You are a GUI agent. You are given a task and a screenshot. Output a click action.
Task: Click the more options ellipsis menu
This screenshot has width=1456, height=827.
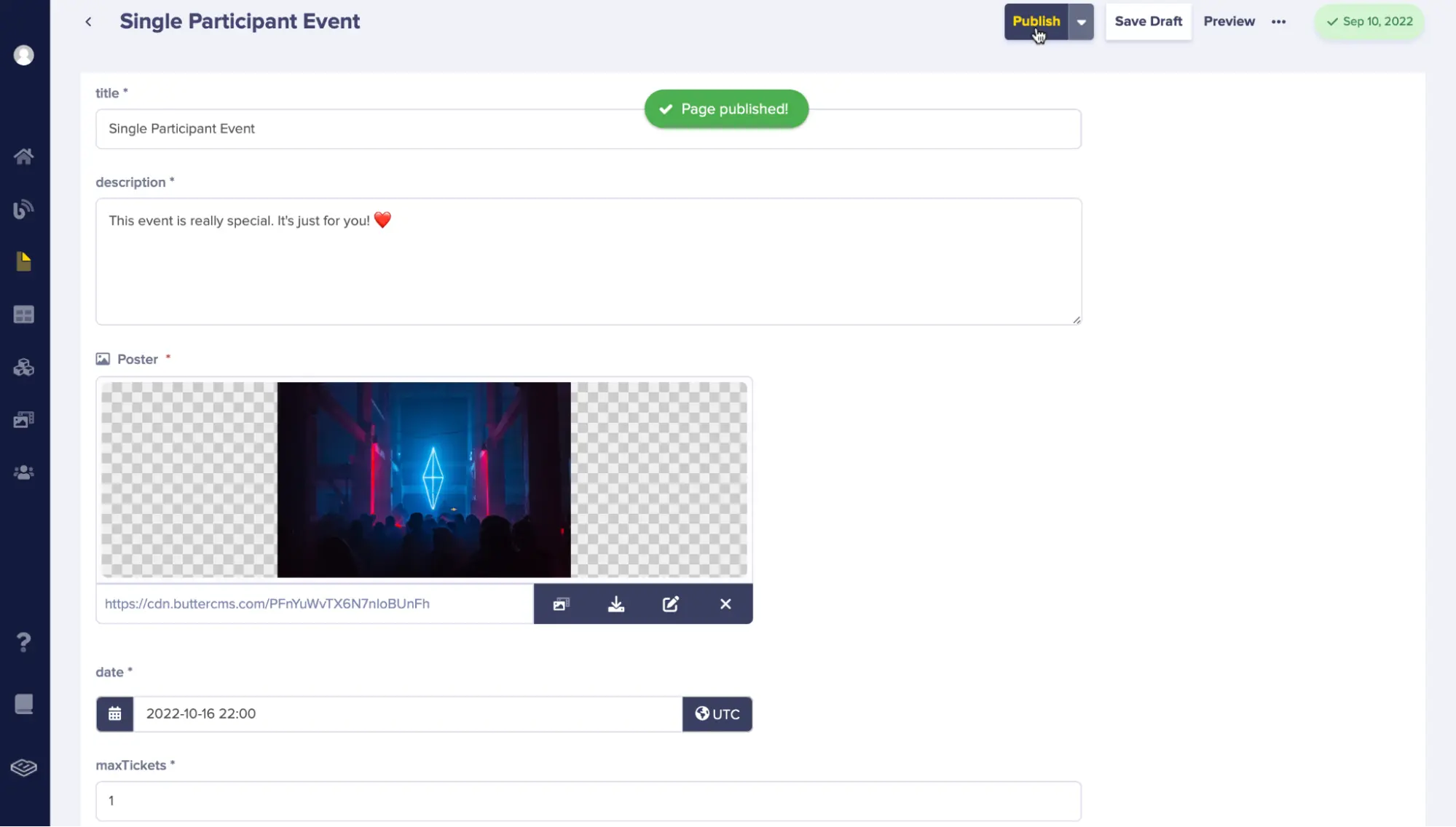pos(1279,21)
